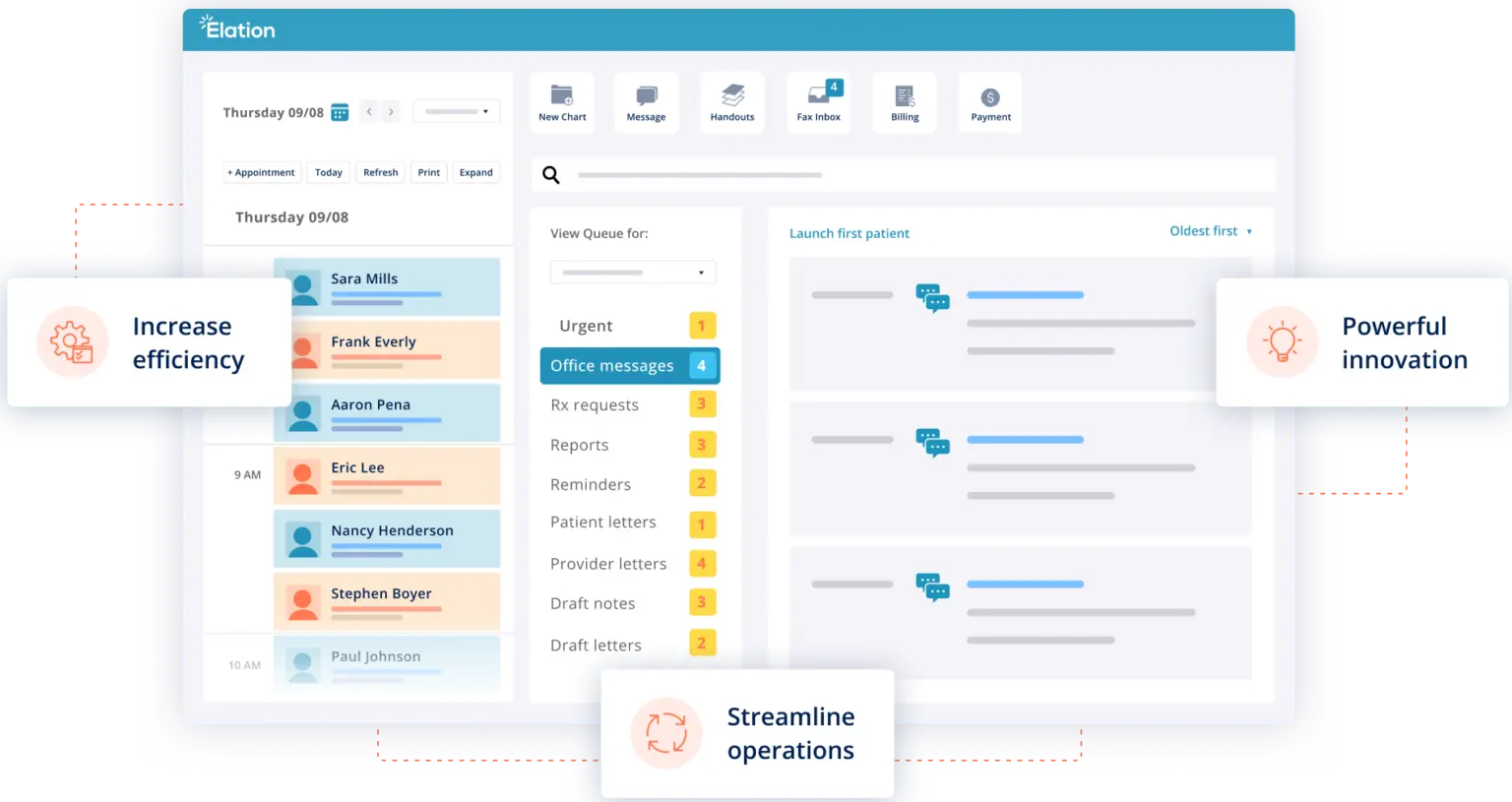Image resolution: width=1512 pixels, height=802 pixels.
Task: Click the Launch first patient link
Action: click(x=849, y=233)
